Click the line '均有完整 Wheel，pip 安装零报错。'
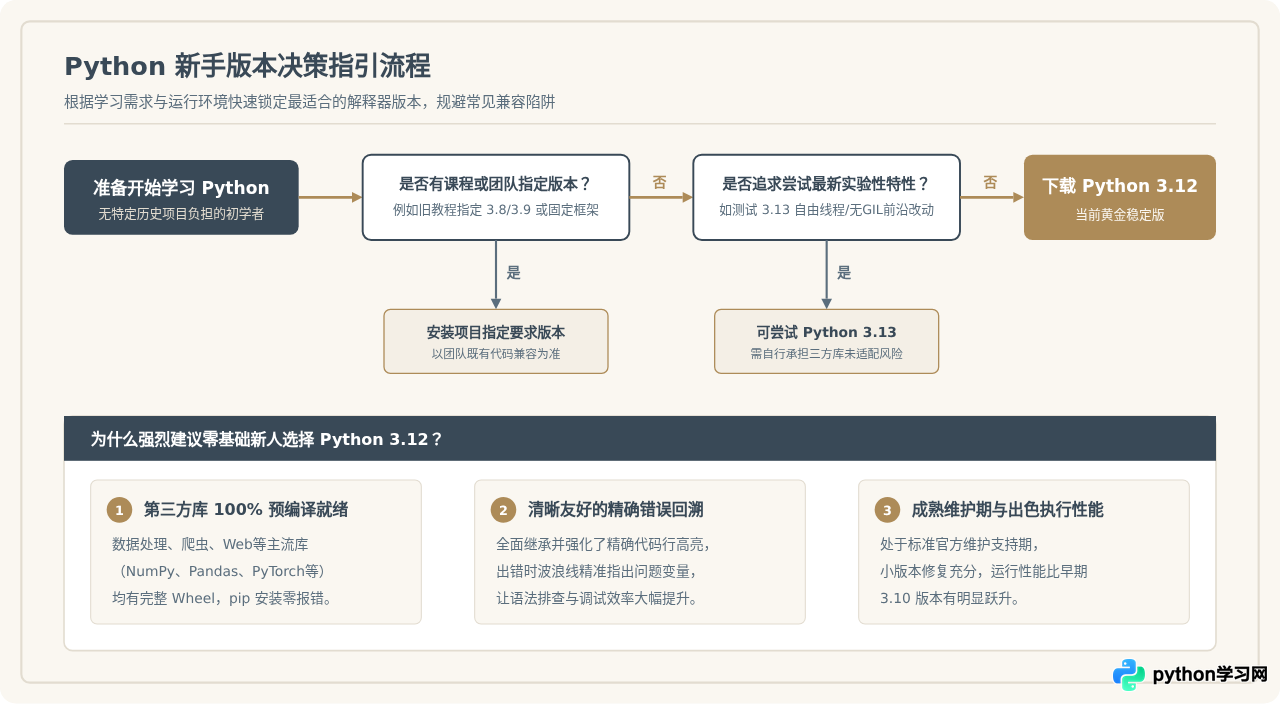1280x704 pixels. 222,599
